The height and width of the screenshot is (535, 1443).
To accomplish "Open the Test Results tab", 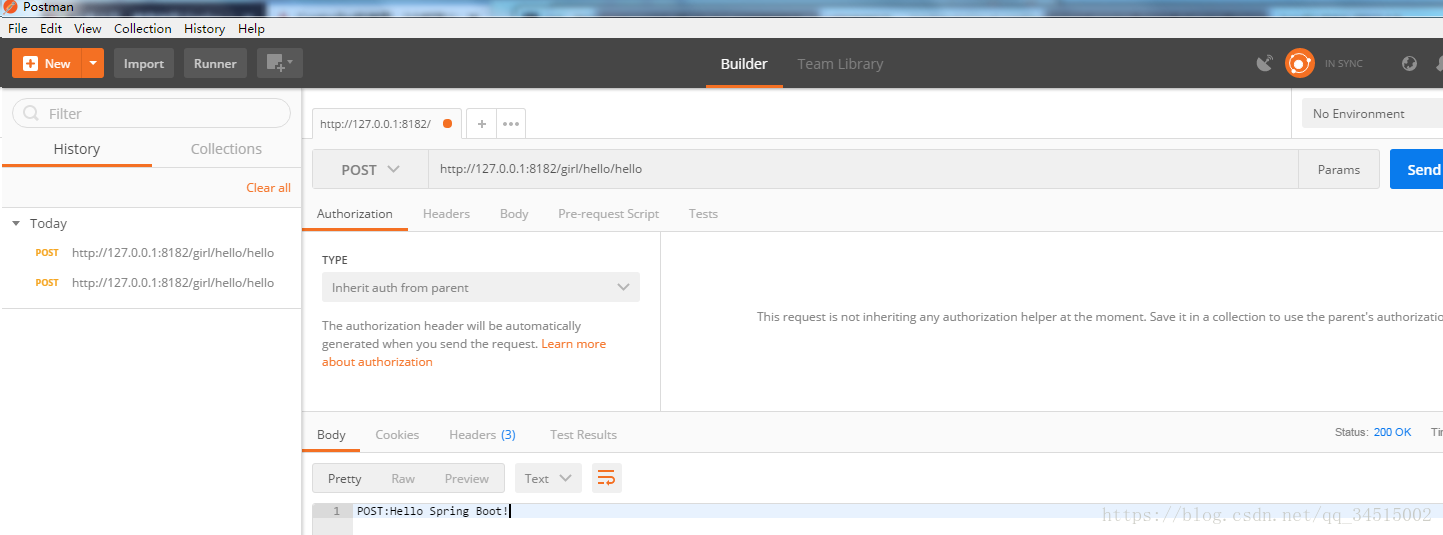I will coord(583,435).
